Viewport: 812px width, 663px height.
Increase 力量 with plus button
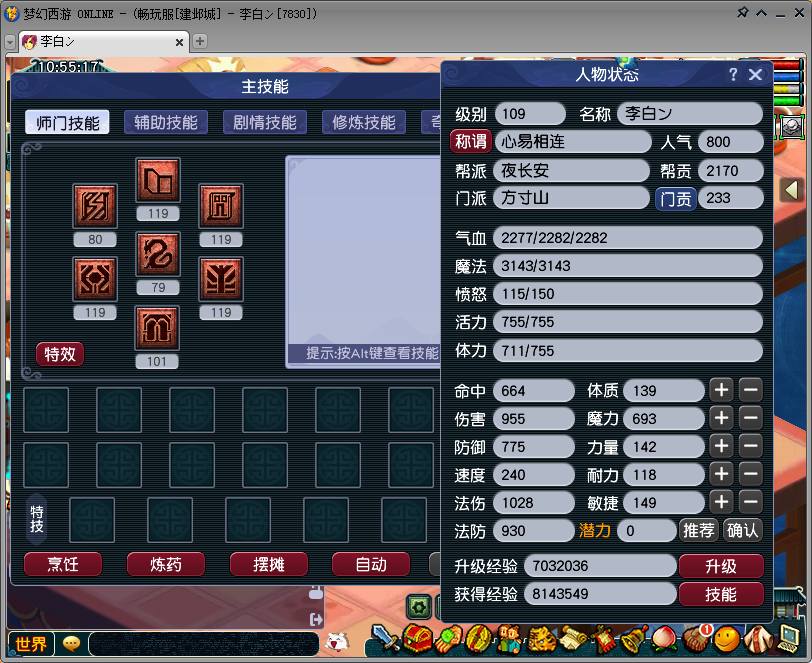tap(721, 446)
